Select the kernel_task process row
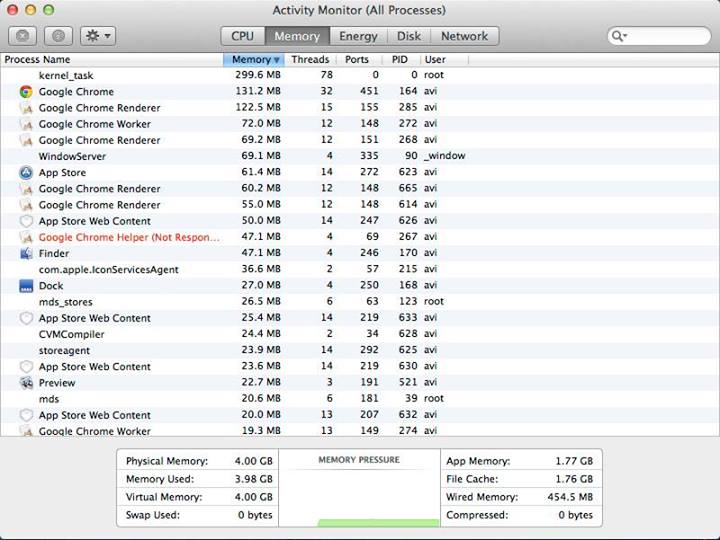The image size is (720, 540). [360, 75]
